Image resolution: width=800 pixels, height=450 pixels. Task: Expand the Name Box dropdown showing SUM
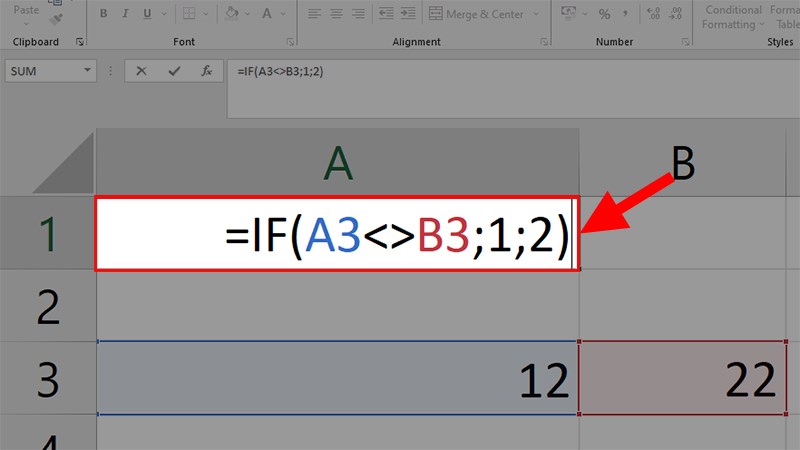[87, 71]
